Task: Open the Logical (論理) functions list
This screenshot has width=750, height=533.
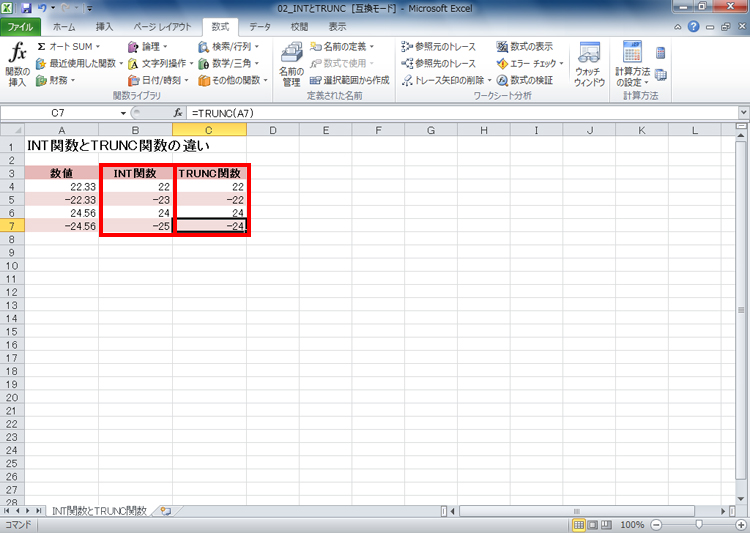Action: click(148, 46)
